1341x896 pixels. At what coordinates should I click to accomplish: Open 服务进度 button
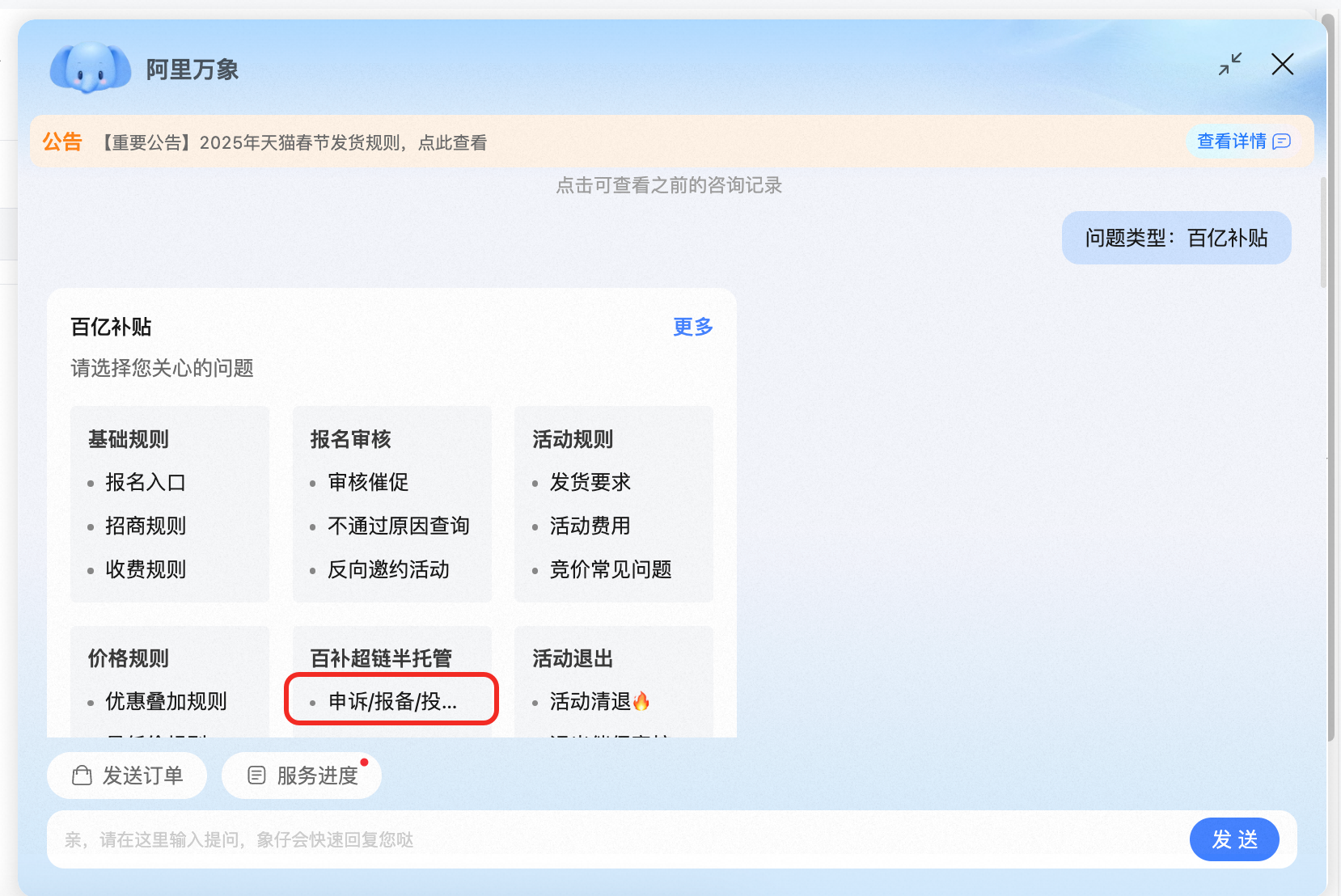pyautogui.click(x=302, y=776)
